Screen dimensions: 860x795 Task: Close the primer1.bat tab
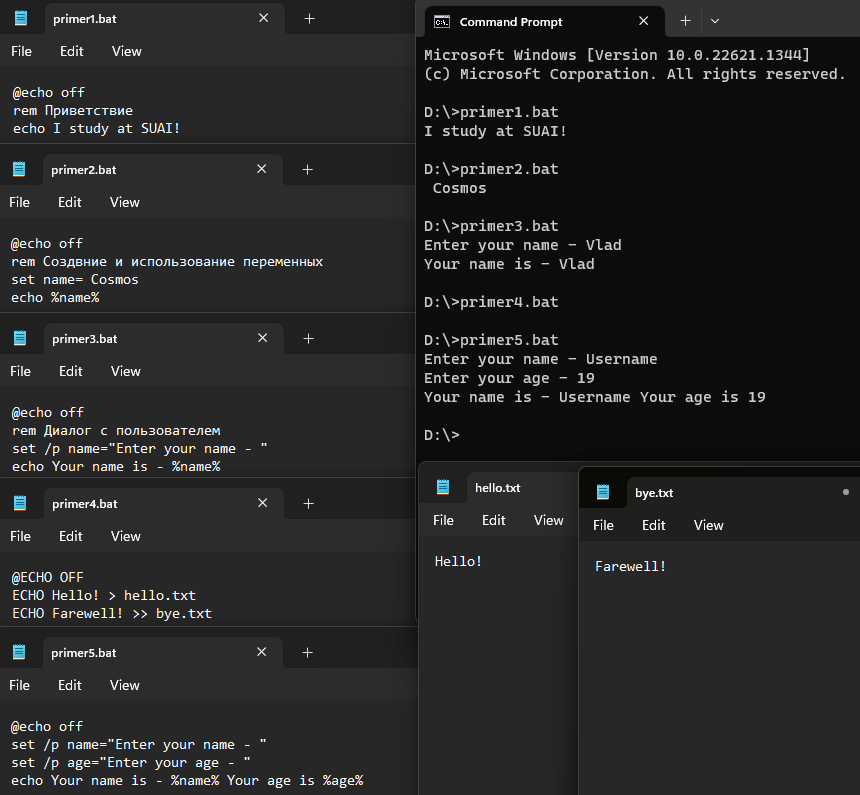[x=264, y=18]
